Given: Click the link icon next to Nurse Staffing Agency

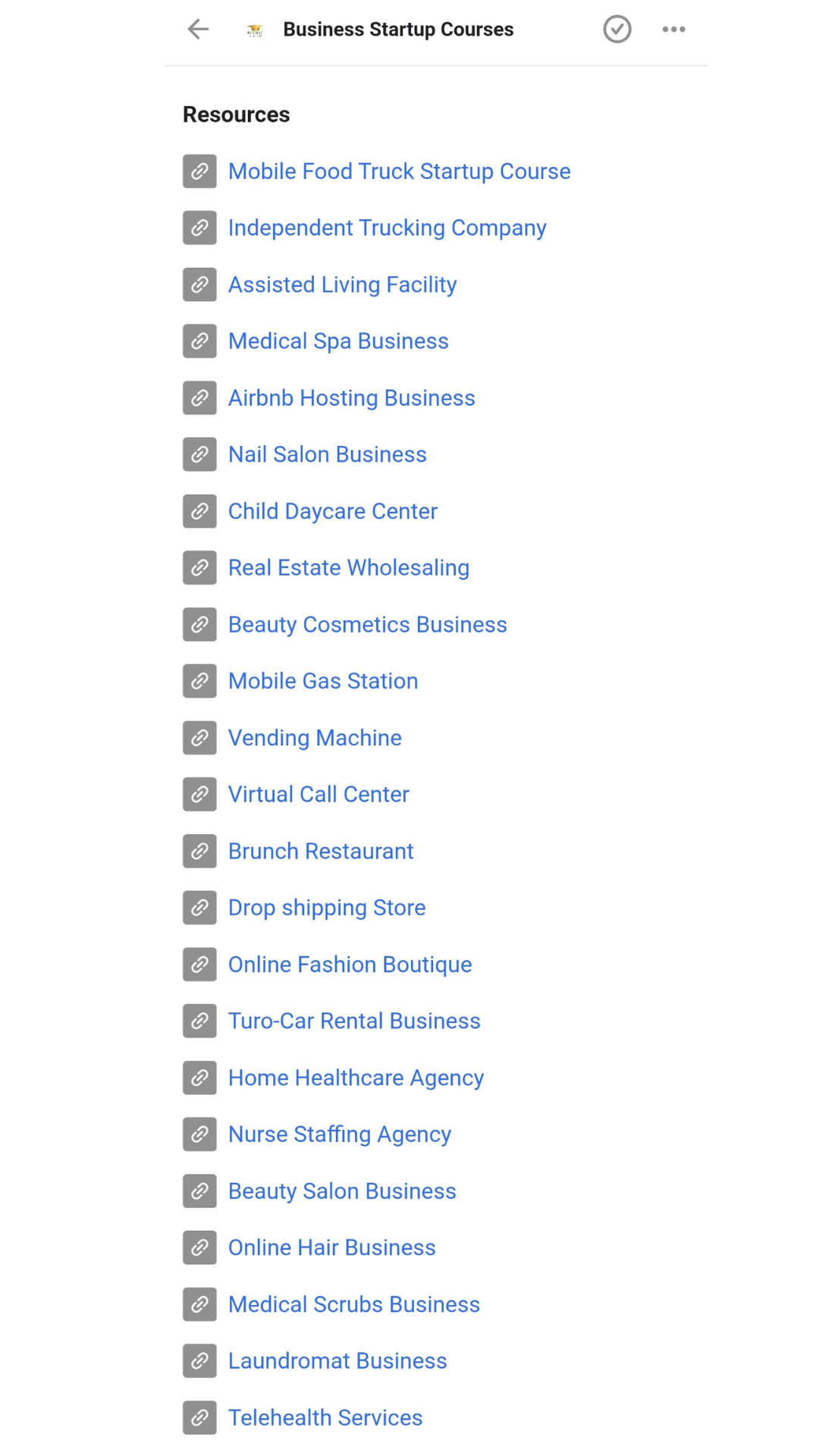Looking at the screenshot, I should [199, 1134].
